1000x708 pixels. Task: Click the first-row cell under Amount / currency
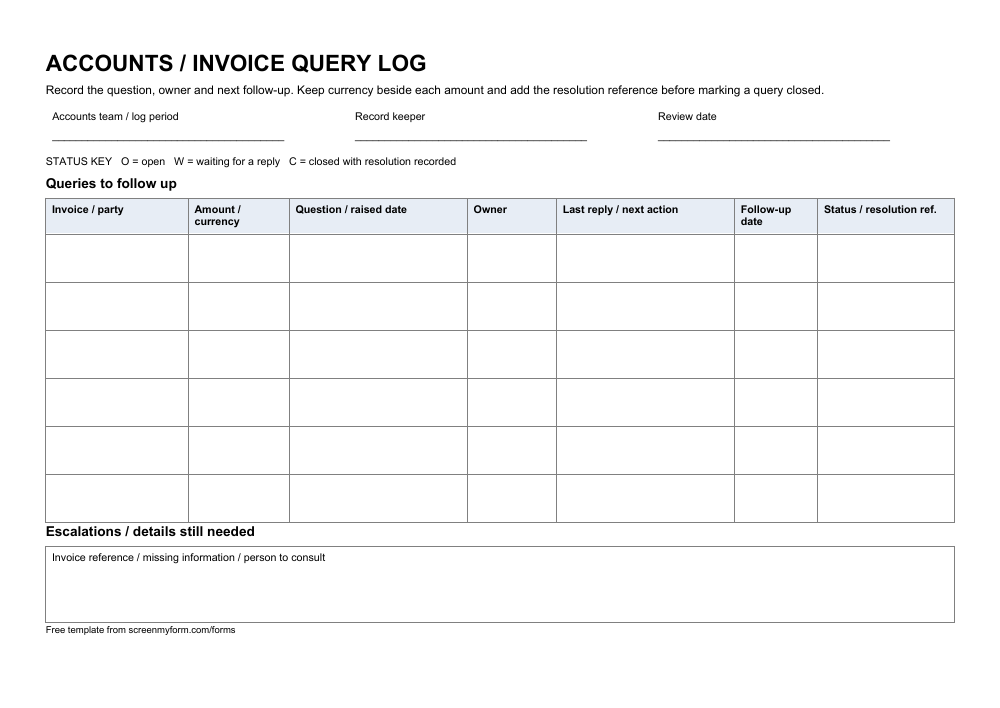click(239, 258)
